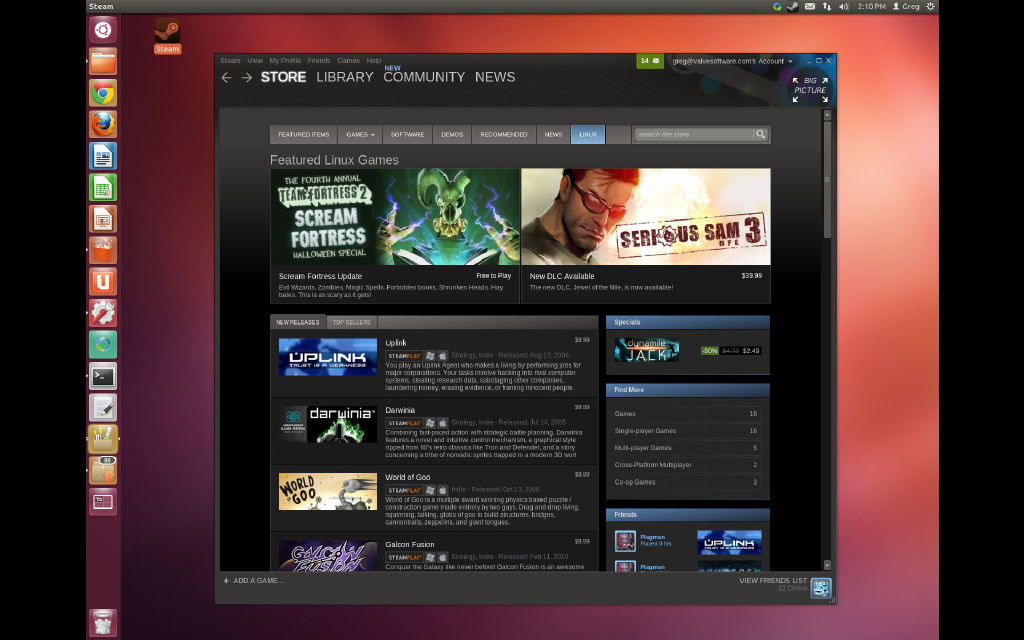This screenshot has width=1024, height=640.
Task: Launch Big Picture mode
Action: pyautogui.click(x=810, y=89)
